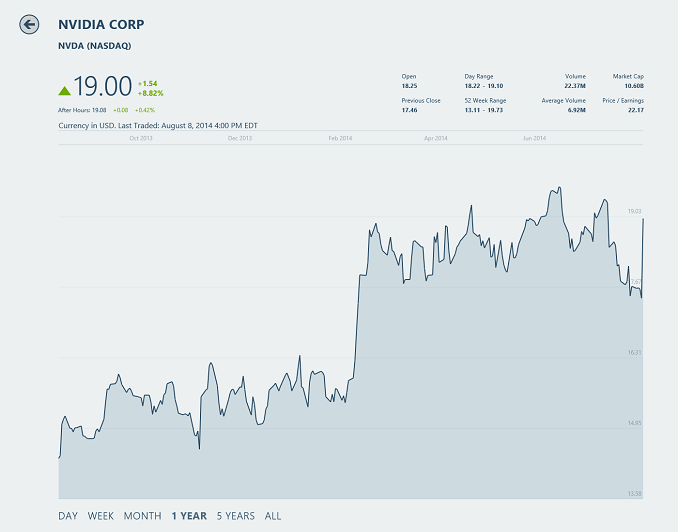Image resolution: width=678 pixels, height=532 pixels.
Task: Click the +8.82% percent change
Action: pos(150,93)
